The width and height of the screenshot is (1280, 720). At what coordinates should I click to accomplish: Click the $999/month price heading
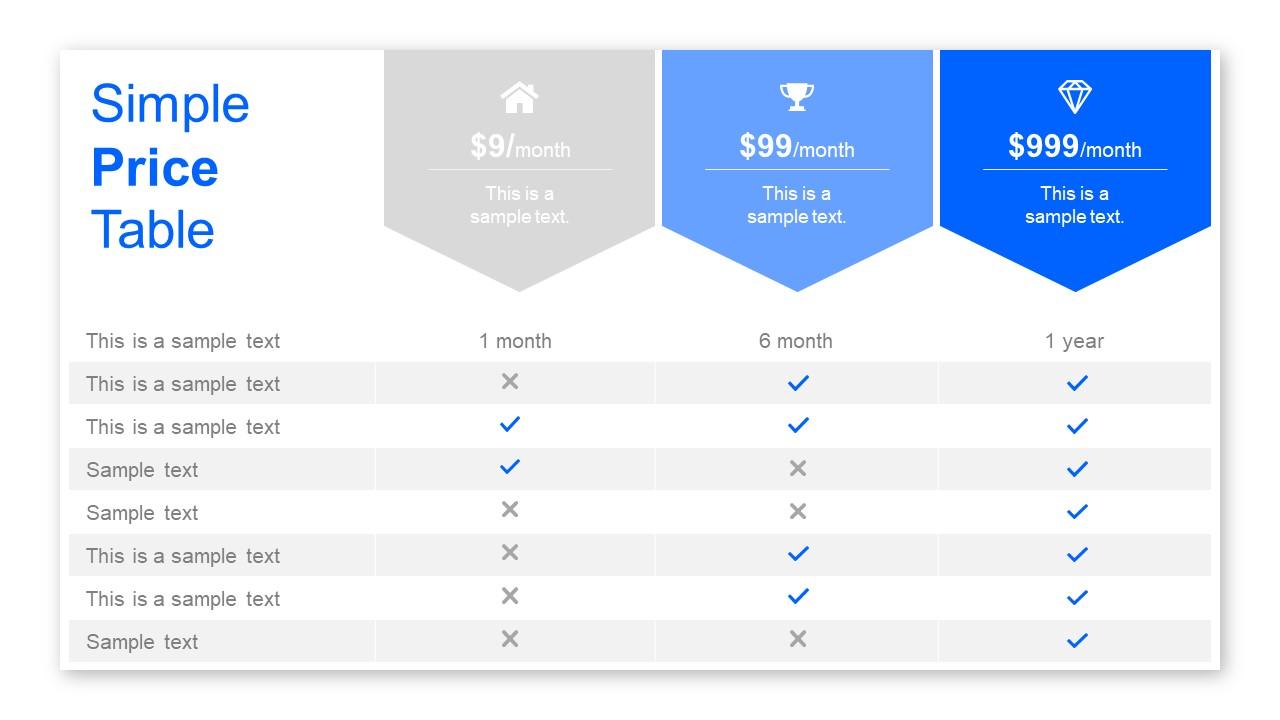(1075, 148)
